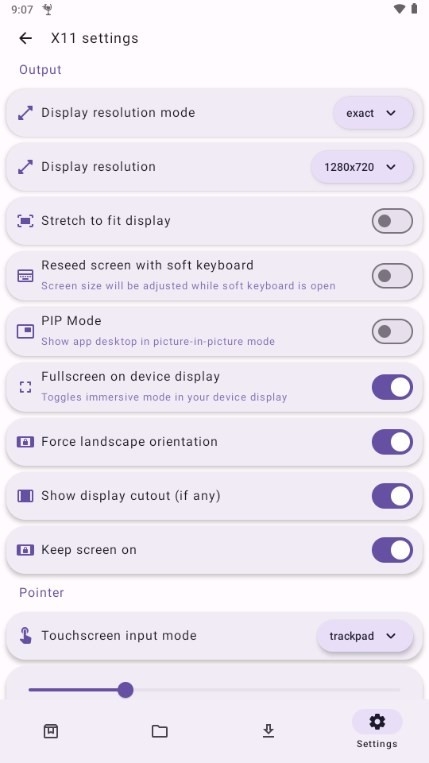
Task: Expand the 1280x720 resolution dropdown
Action: tap(362, 167)
